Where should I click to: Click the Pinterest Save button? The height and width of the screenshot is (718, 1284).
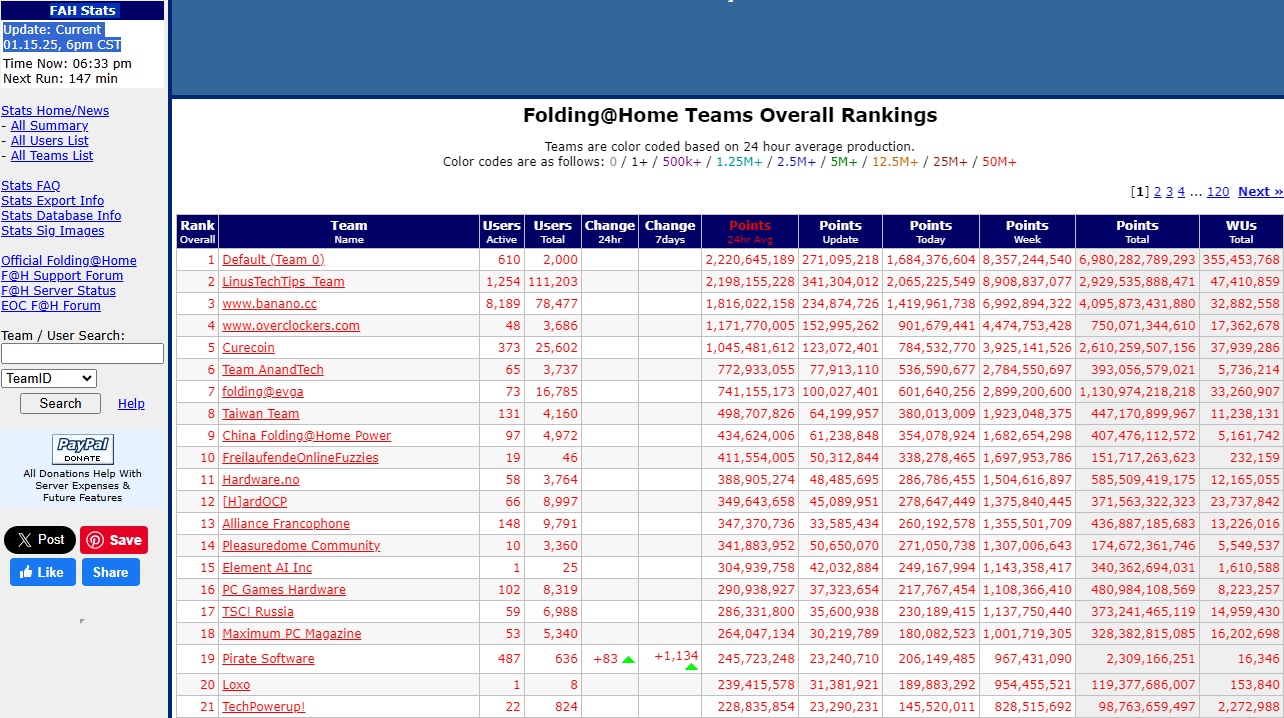(x=114, y=540)
